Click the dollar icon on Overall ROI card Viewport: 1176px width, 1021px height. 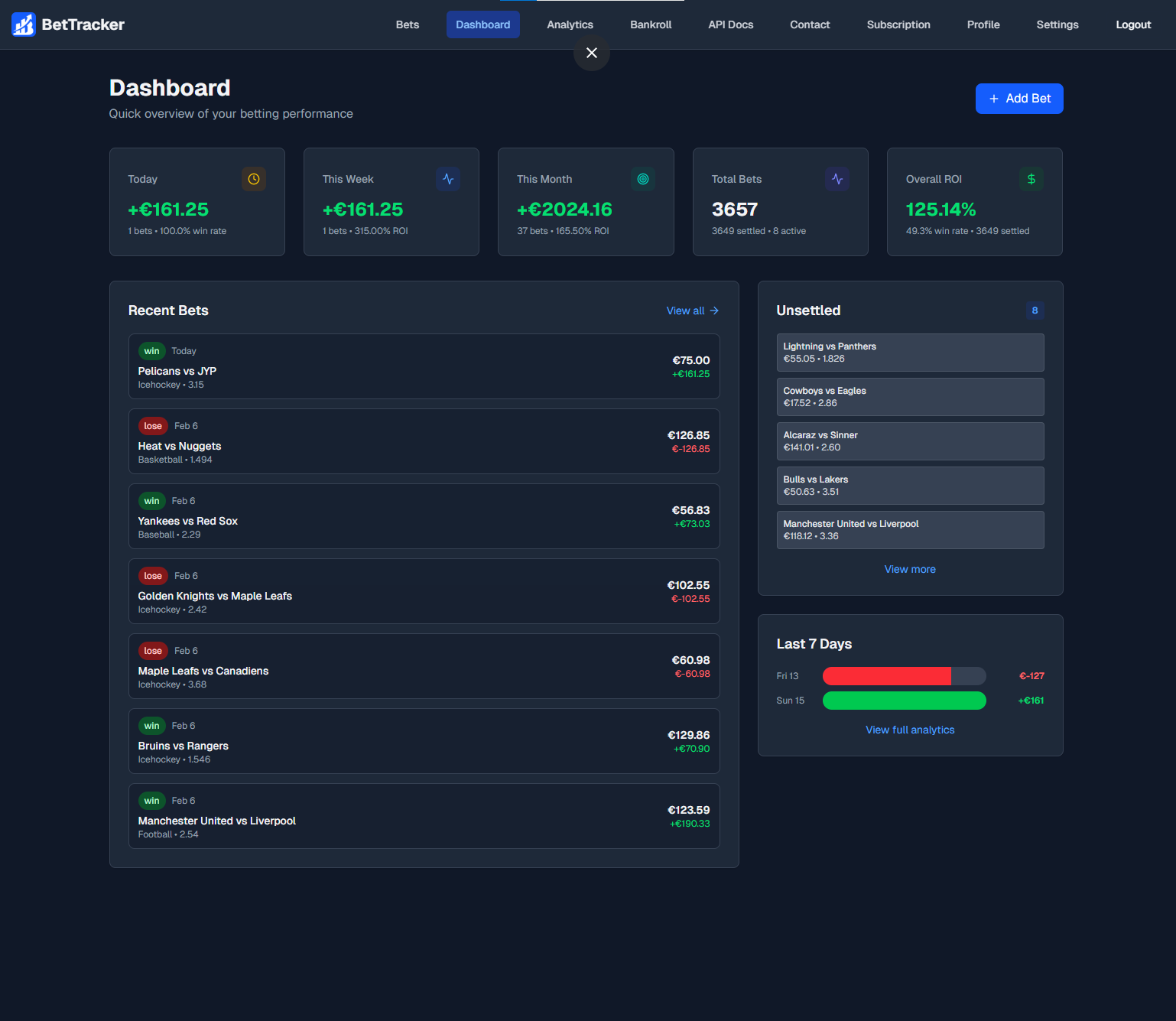point(1031,179)
